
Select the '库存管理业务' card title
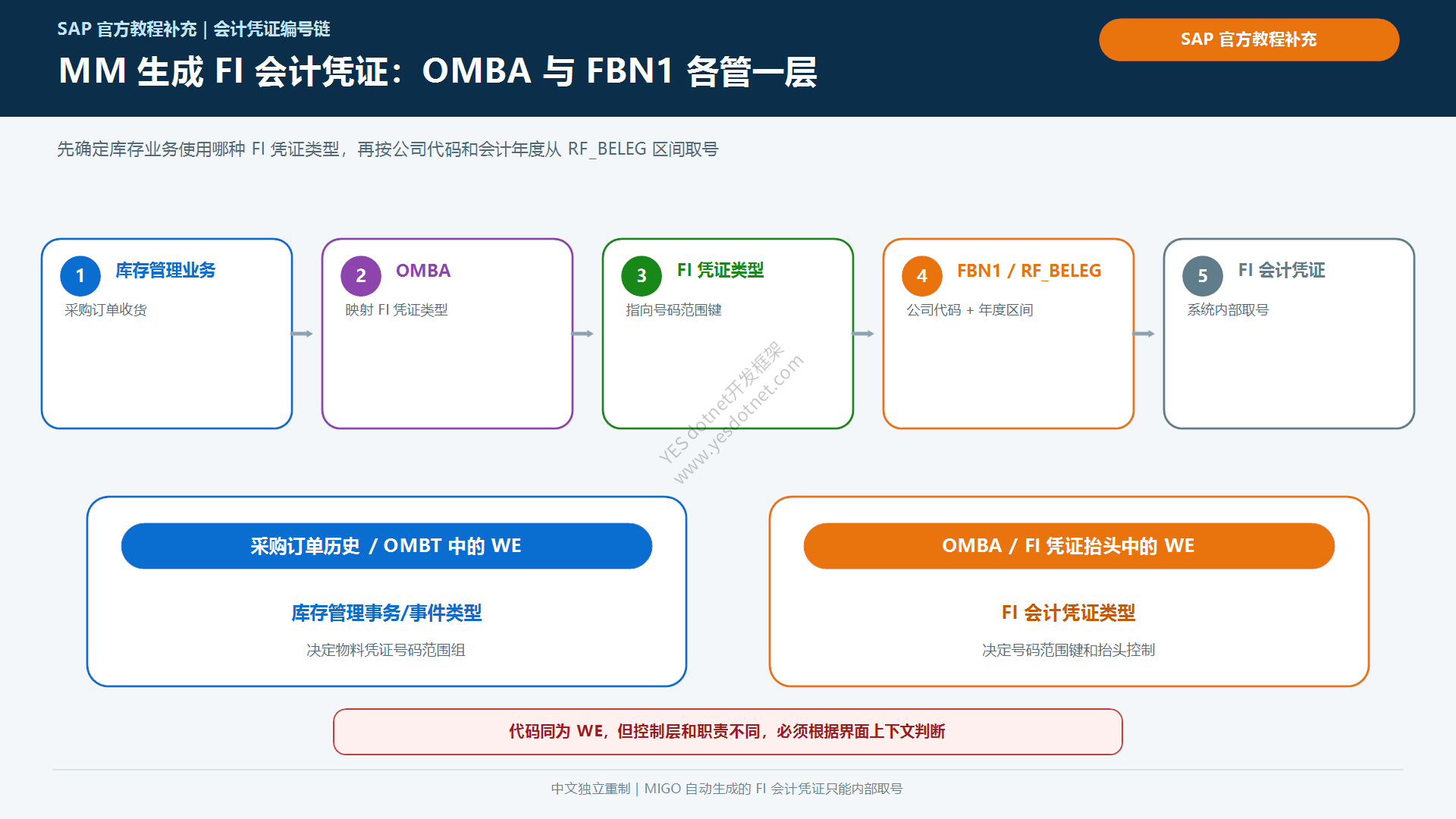pos(165,271)
